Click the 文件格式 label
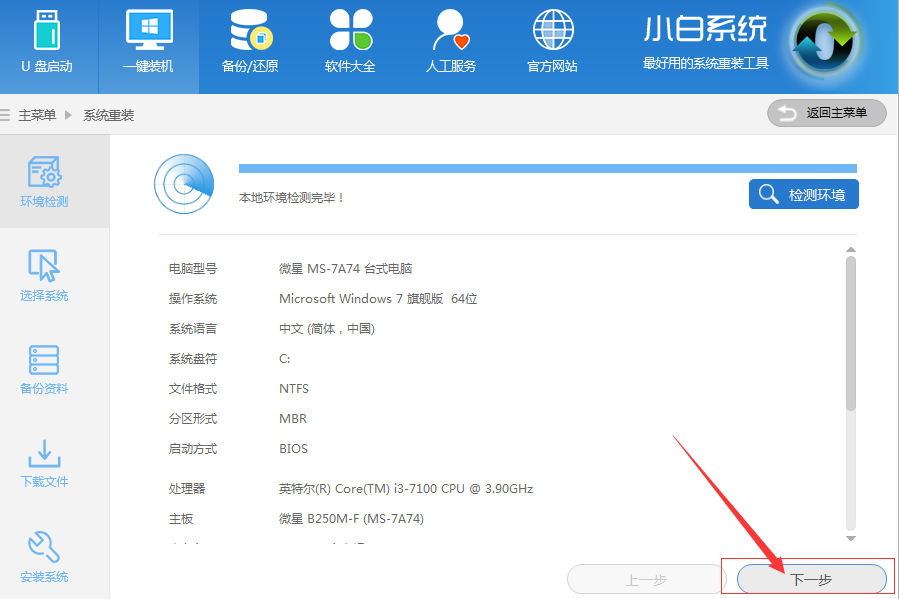899x599 pixels. (193, 389)
